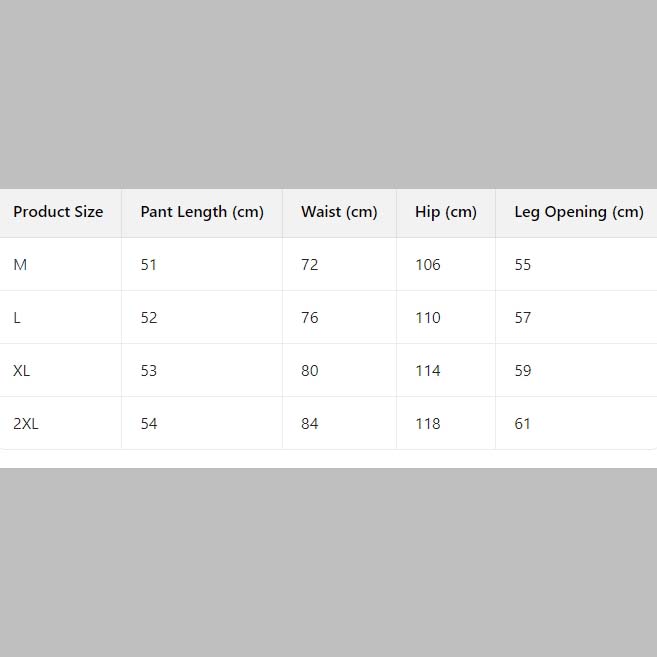Click pant length value 53 for XL
This screenshot has width=657, height=657.
click(x=149, y=371)
